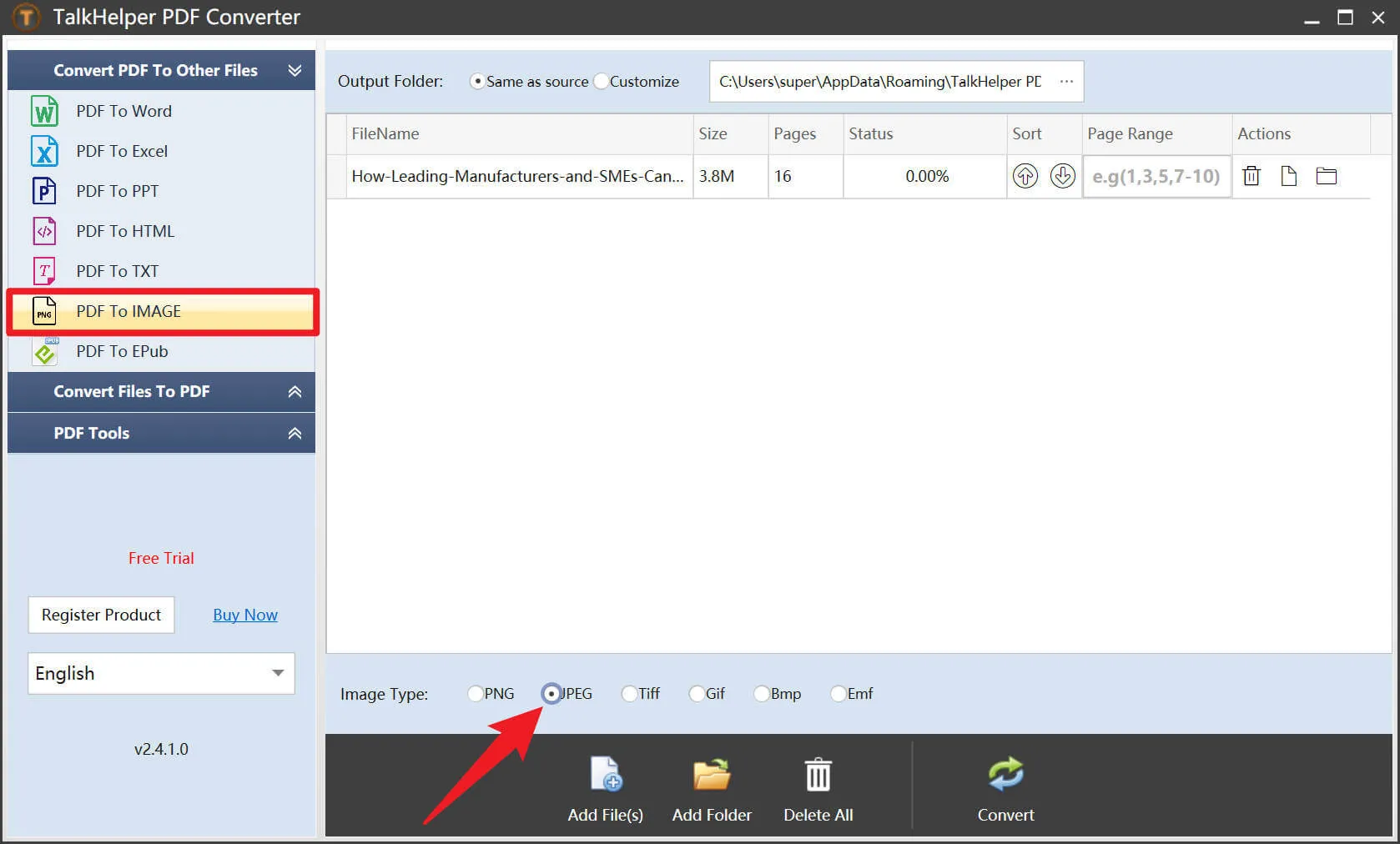Viewport: 1400px width, 844px height.
Task: Select the PDF To Word conversion tool
Action: (x=123, y=110)
